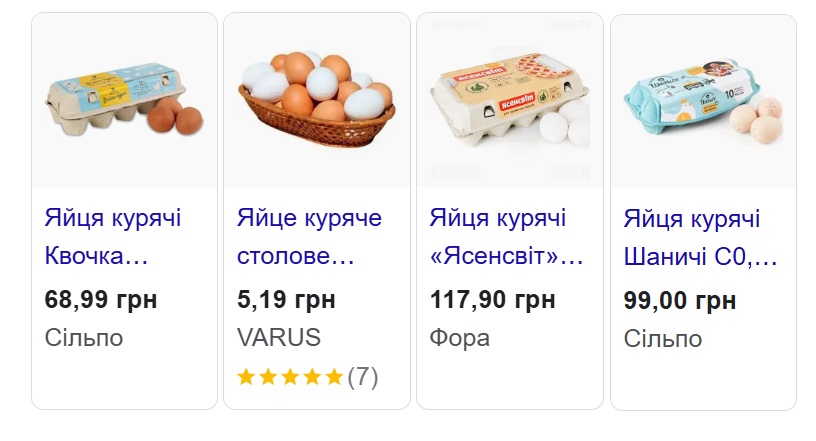Tap the 99,00 грн price text
The width and height of the screenshot is (816, 441).
(x=680, y=299)
